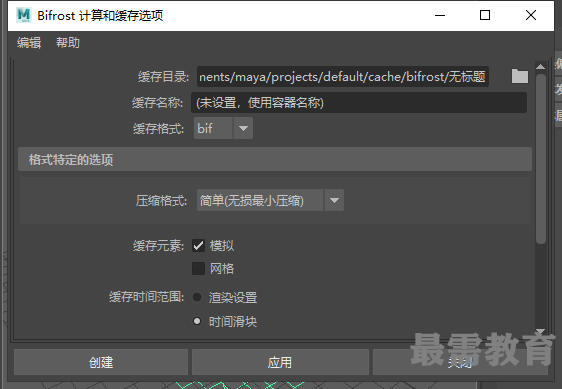Viewport: 562px width, 389px height.
Task: Click the vertical scrollbar thumb
Action: 540,159
